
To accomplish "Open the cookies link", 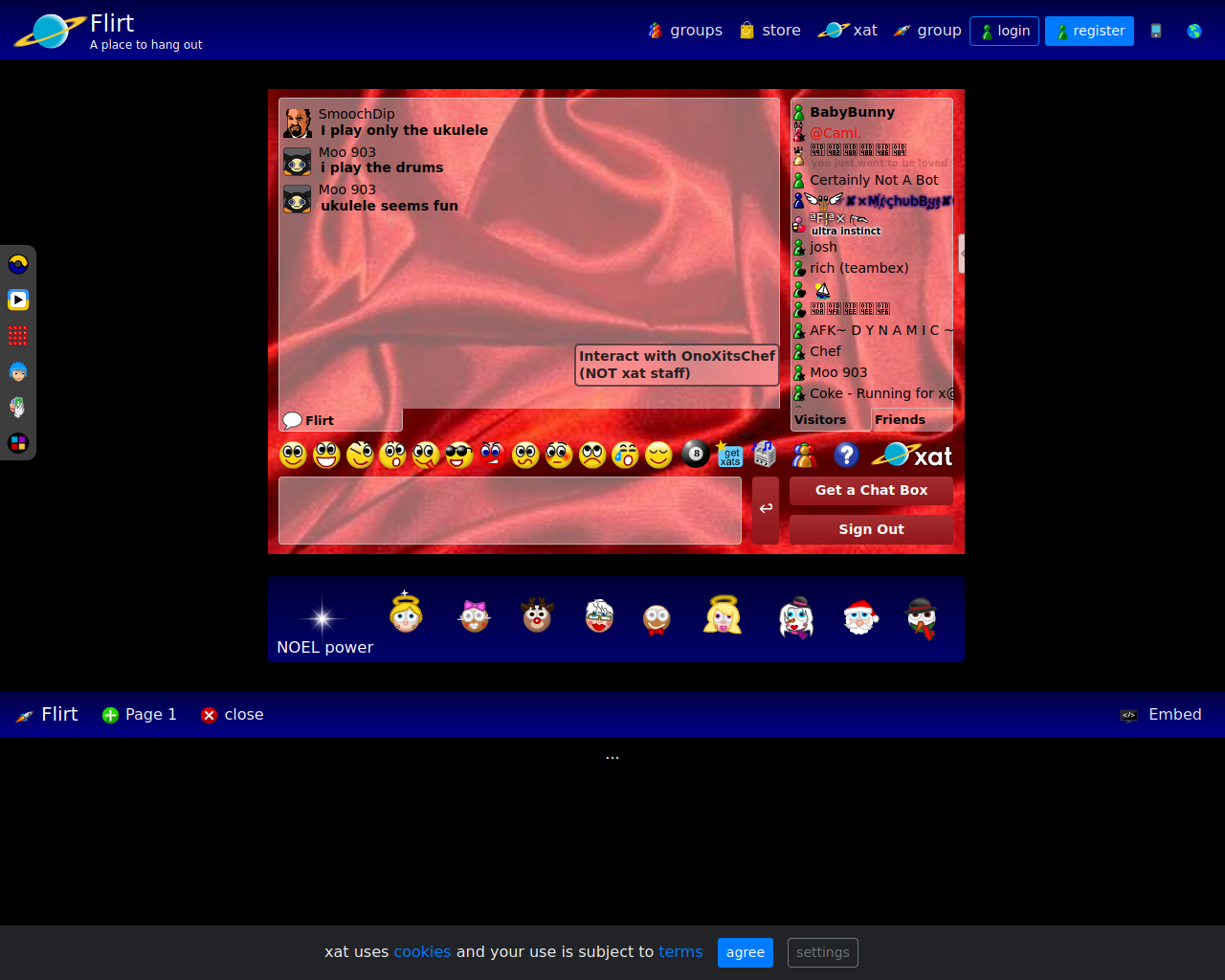I will (x=422, y=952).
